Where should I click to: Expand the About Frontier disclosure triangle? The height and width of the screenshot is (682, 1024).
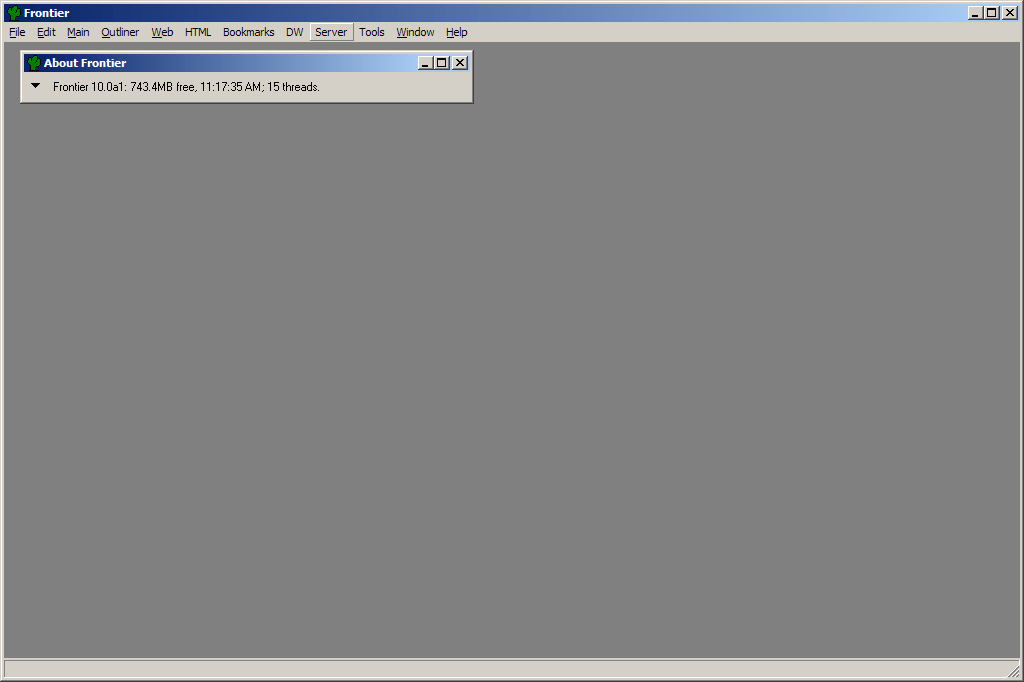tap(36, 86)
